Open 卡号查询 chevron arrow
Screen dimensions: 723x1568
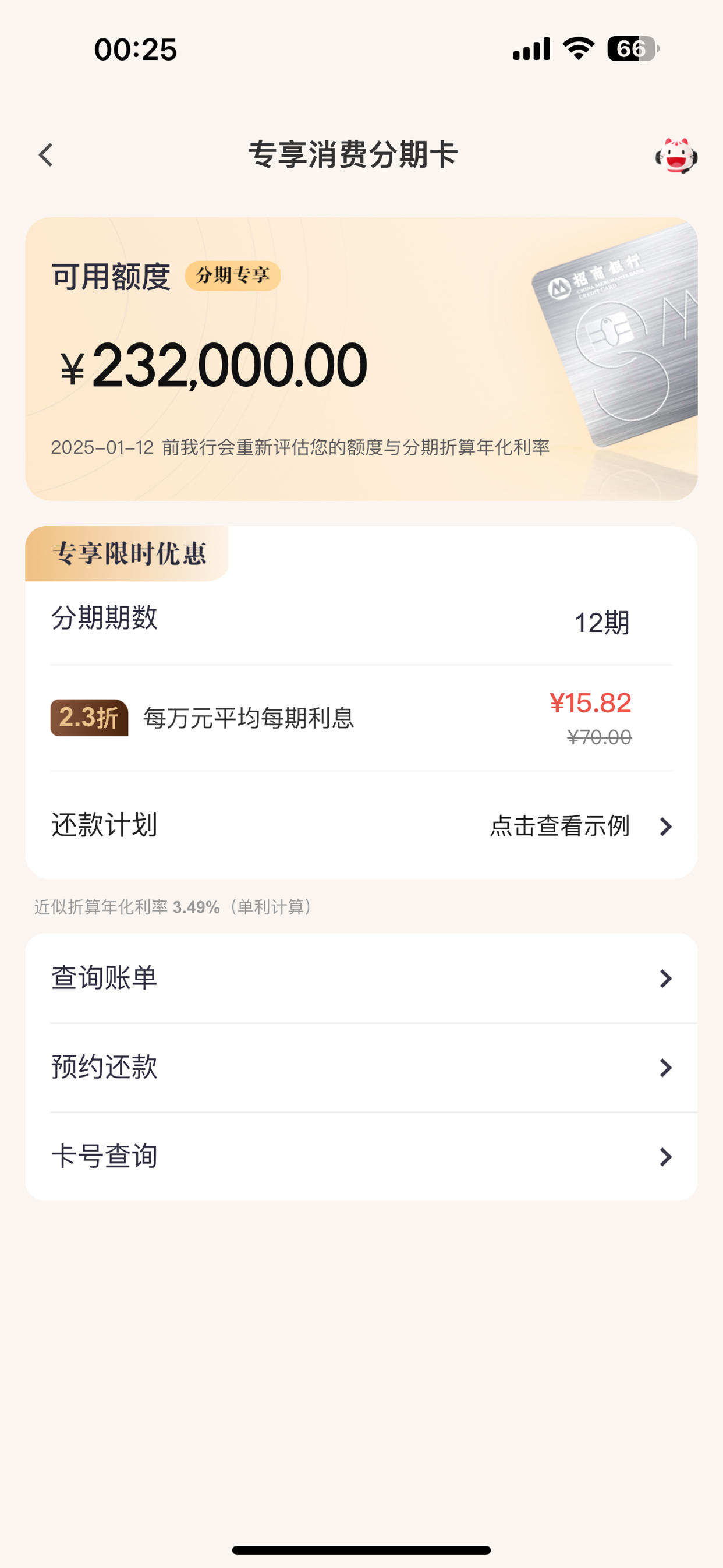[666, 1156]
